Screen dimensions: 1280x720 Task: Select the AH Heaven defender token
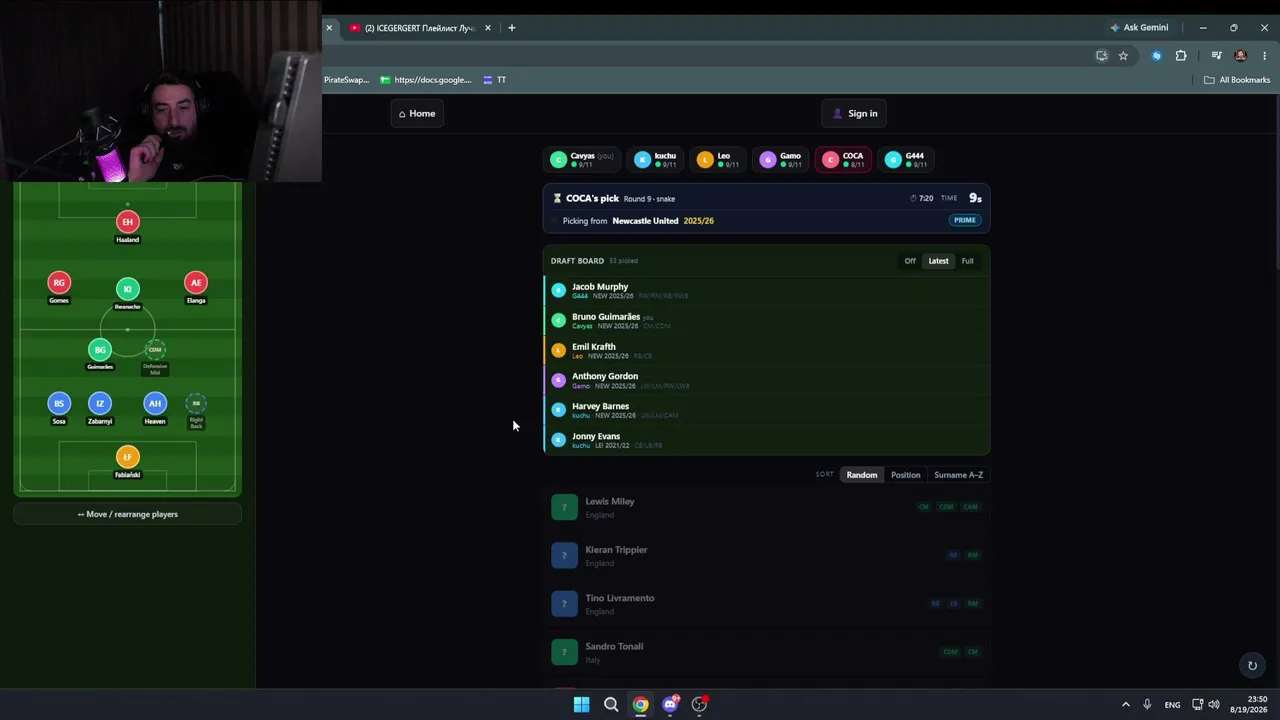[x=155, y=403]
